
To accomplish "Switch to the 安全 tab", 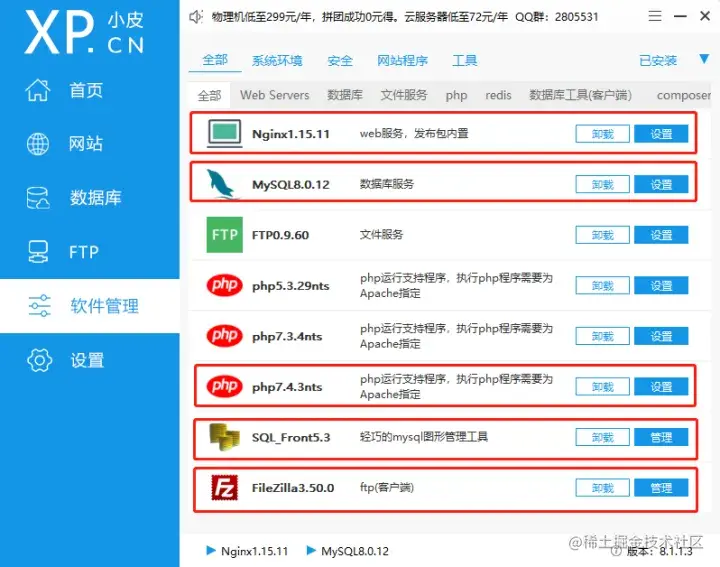I will point(340,60).
